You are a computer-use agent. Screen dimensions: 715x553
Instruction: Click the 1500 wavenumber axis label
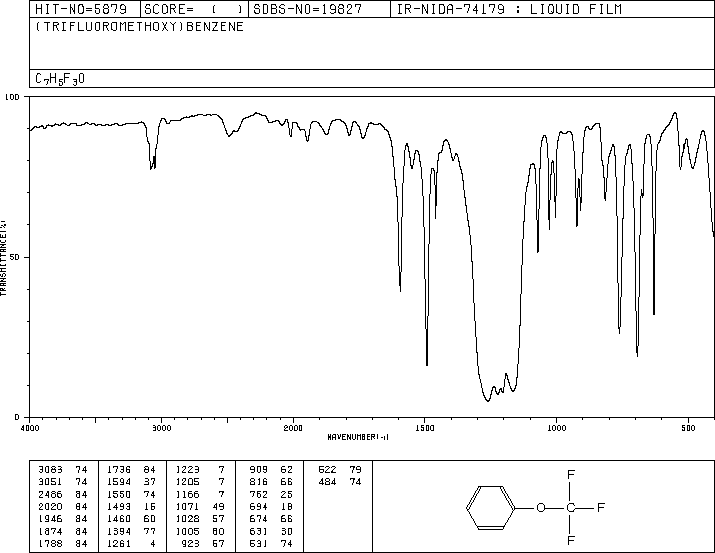tap(425, 428)
